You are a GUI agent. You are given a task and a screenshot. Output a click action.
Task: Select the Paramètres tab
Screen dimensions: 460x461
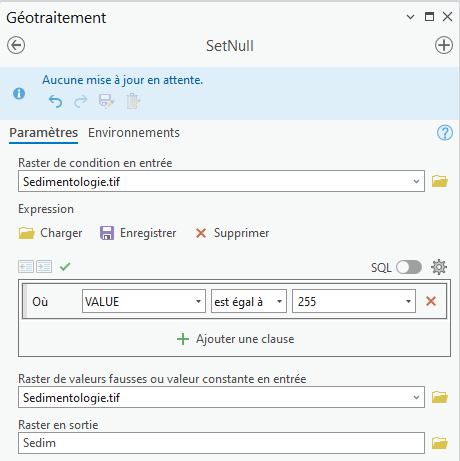(x=44, y=133)
